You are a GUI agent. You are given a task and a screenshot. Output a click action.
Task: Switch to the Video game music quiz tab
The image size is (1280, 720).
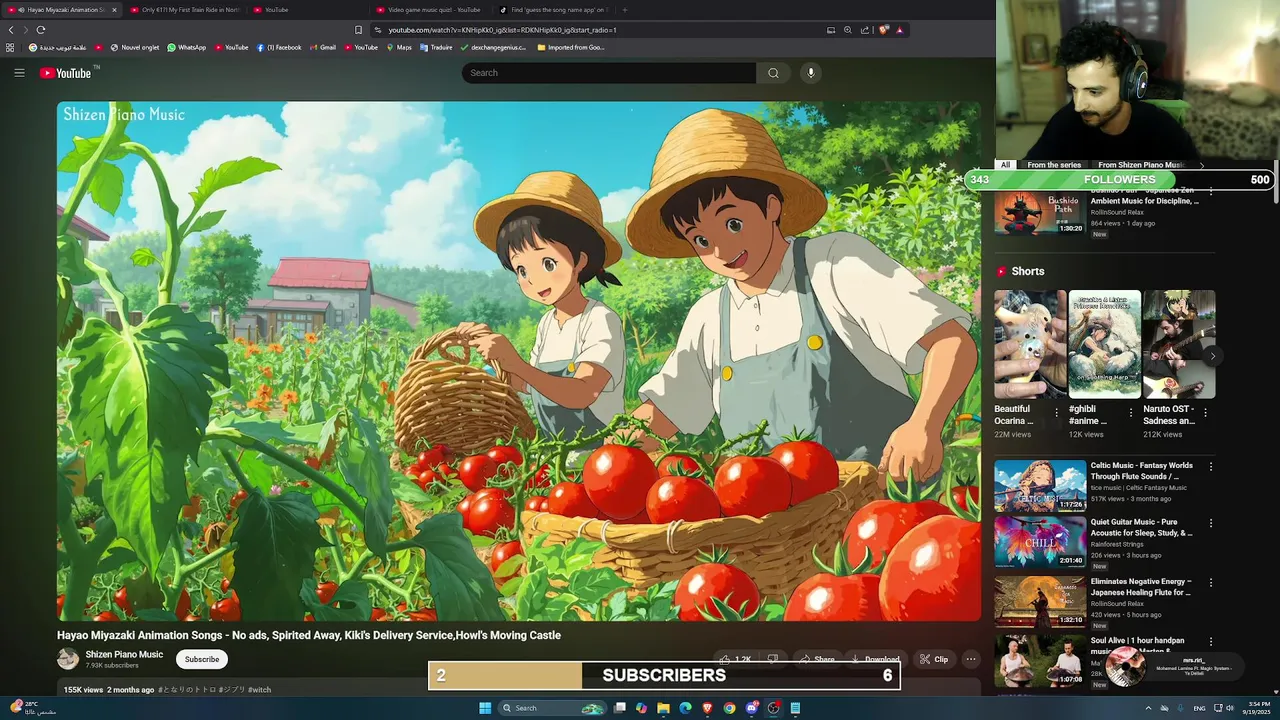click(429, 10)
